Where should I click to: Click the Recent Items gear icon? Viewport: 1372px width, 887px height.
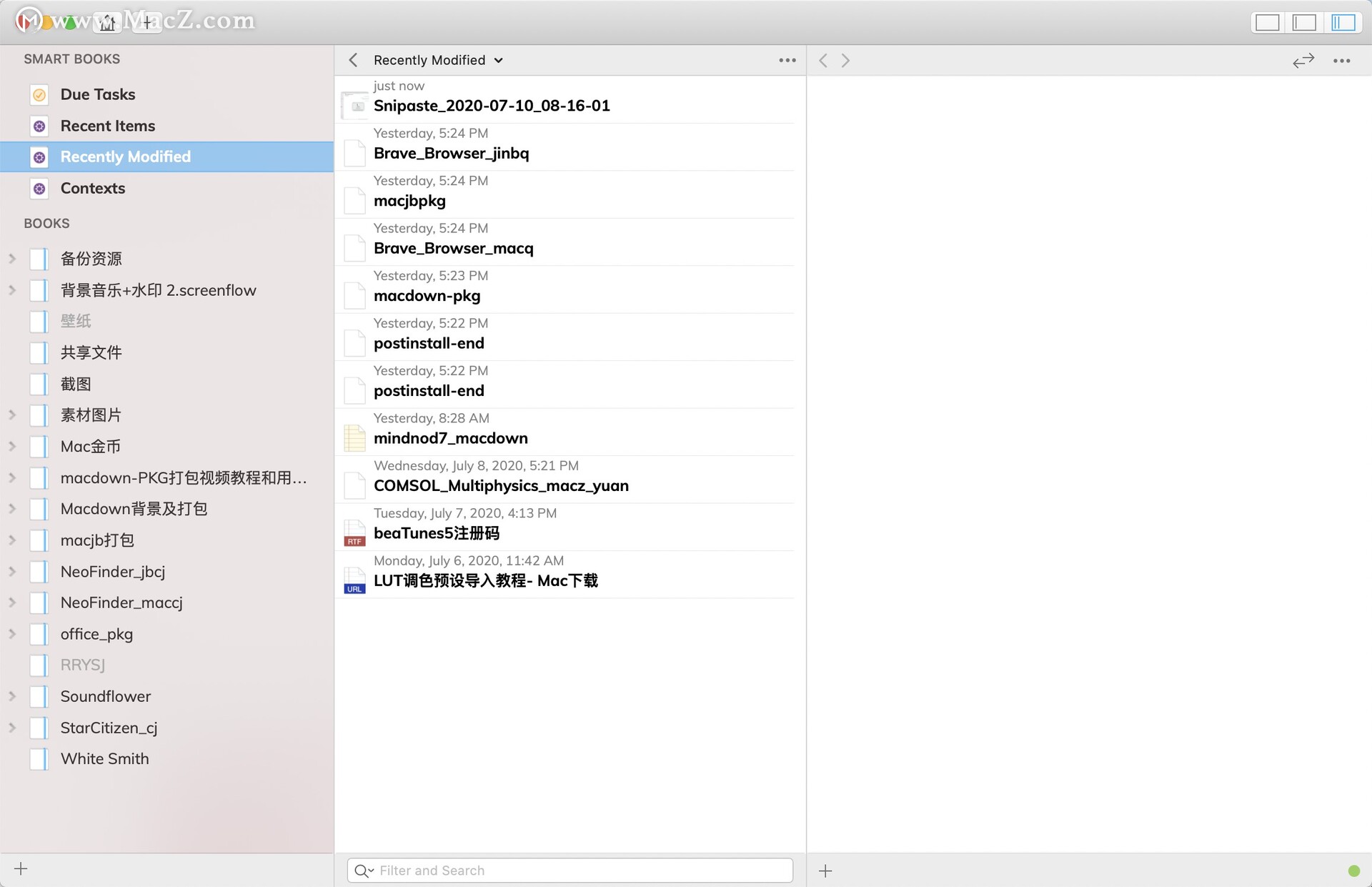pyautogui.click(x=39, y=126)
